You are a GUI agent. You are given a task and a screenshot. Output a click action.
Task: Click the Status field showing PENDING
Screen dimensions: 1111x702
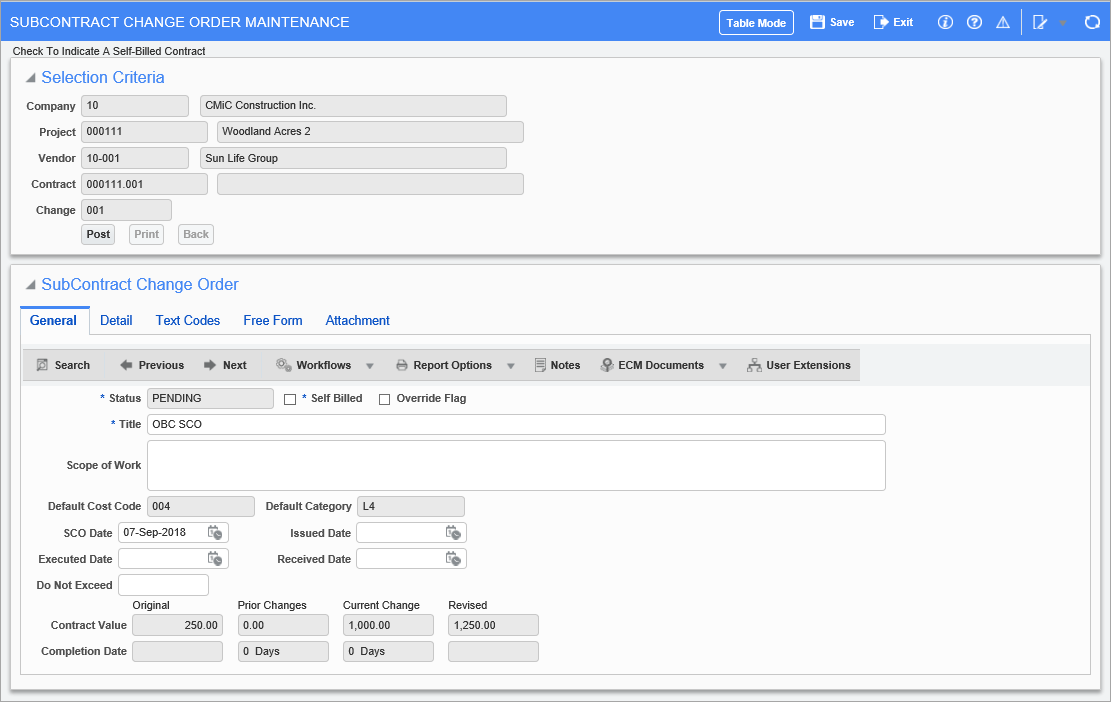click(x=210, y=398)
